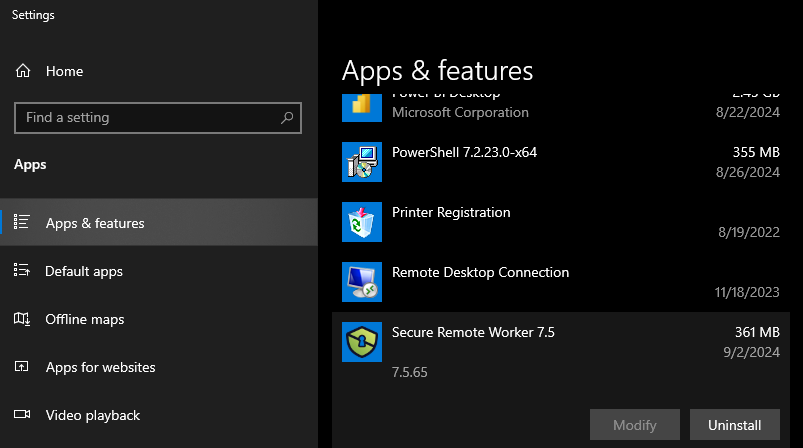Click Microsoft Corporation publisher text
Screen dimensions: 803x448
click(x=460, y=112)
